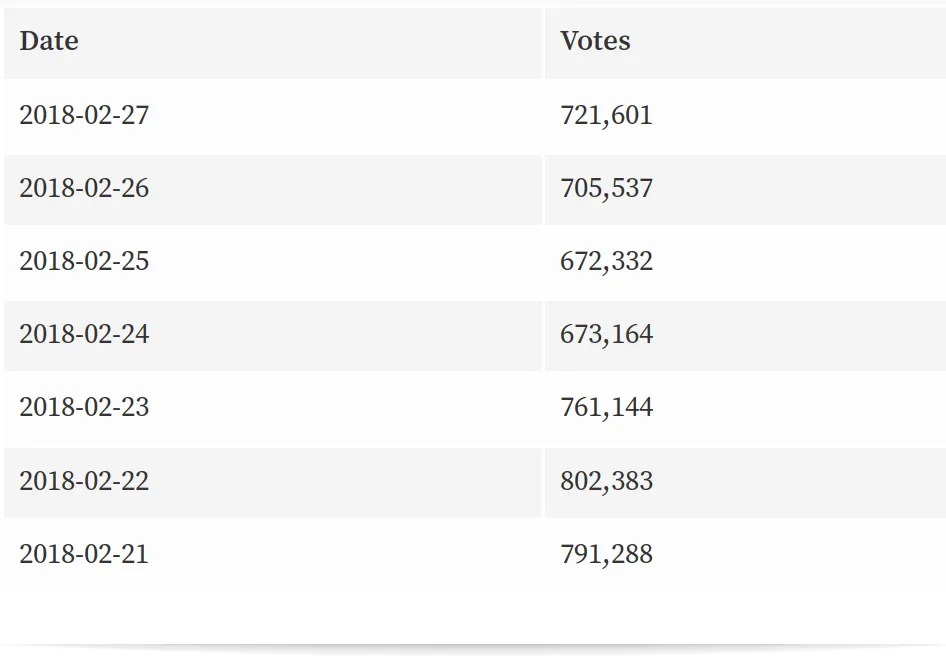Select the 2018-02-27 date cell
Viewport: 946px width, 662px height.
(x=273, y=116)
